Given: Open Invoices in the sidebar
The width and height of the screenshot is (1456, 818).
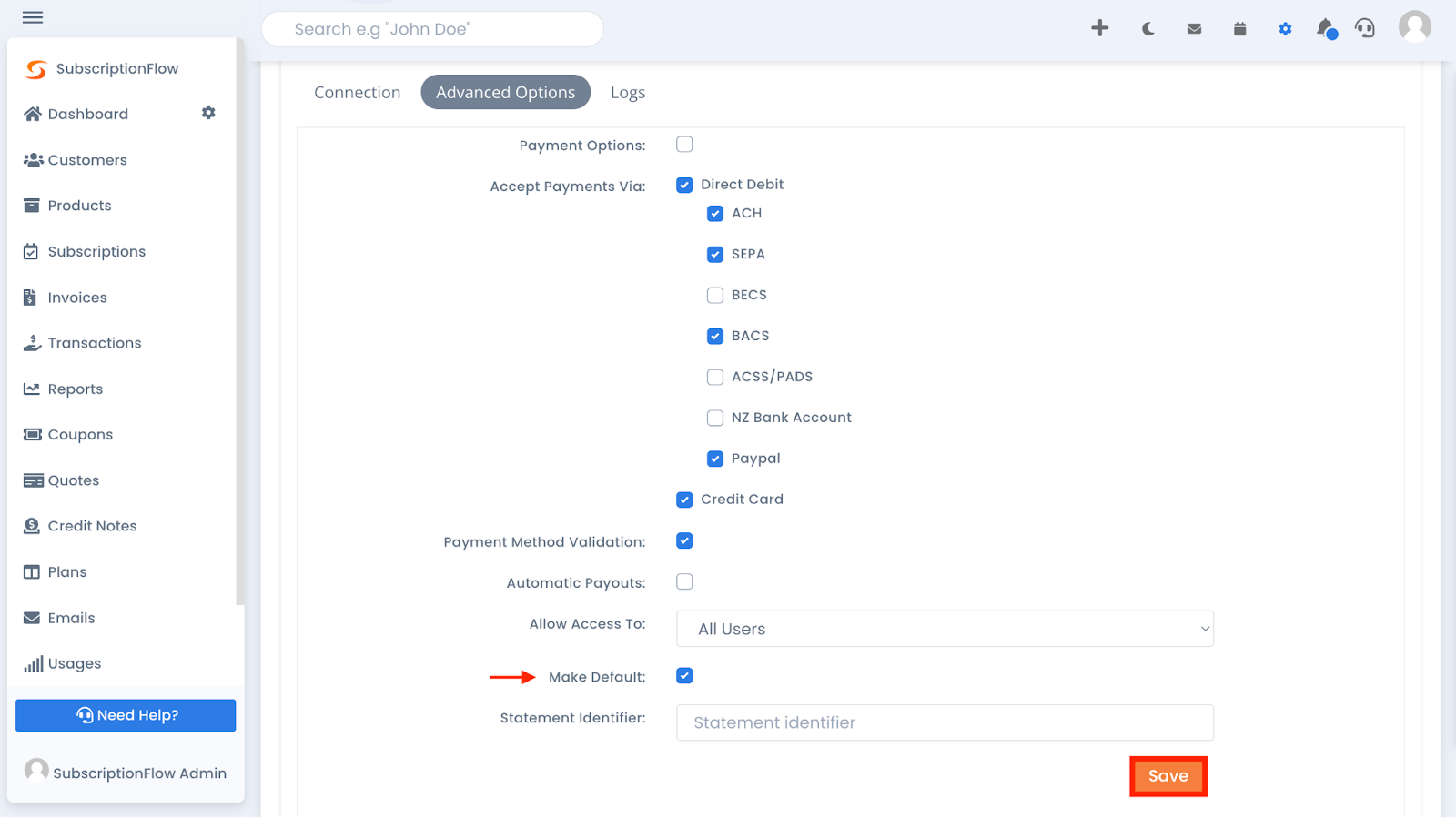Looking at the screenshot, I should coord(77,298).
